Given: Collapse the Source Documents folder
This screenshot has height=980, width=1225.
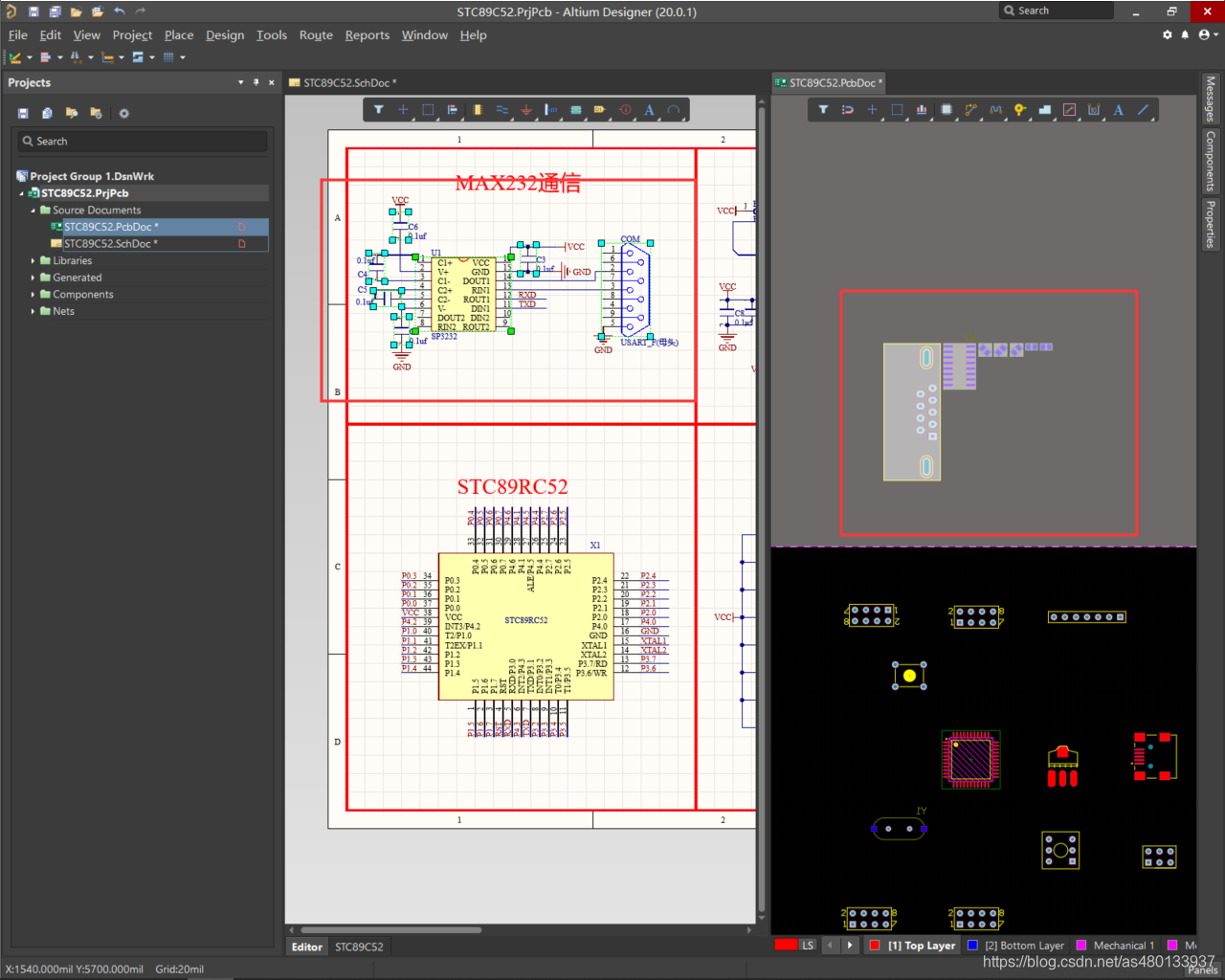Looking at the screenshot, I should click(33, 211).
